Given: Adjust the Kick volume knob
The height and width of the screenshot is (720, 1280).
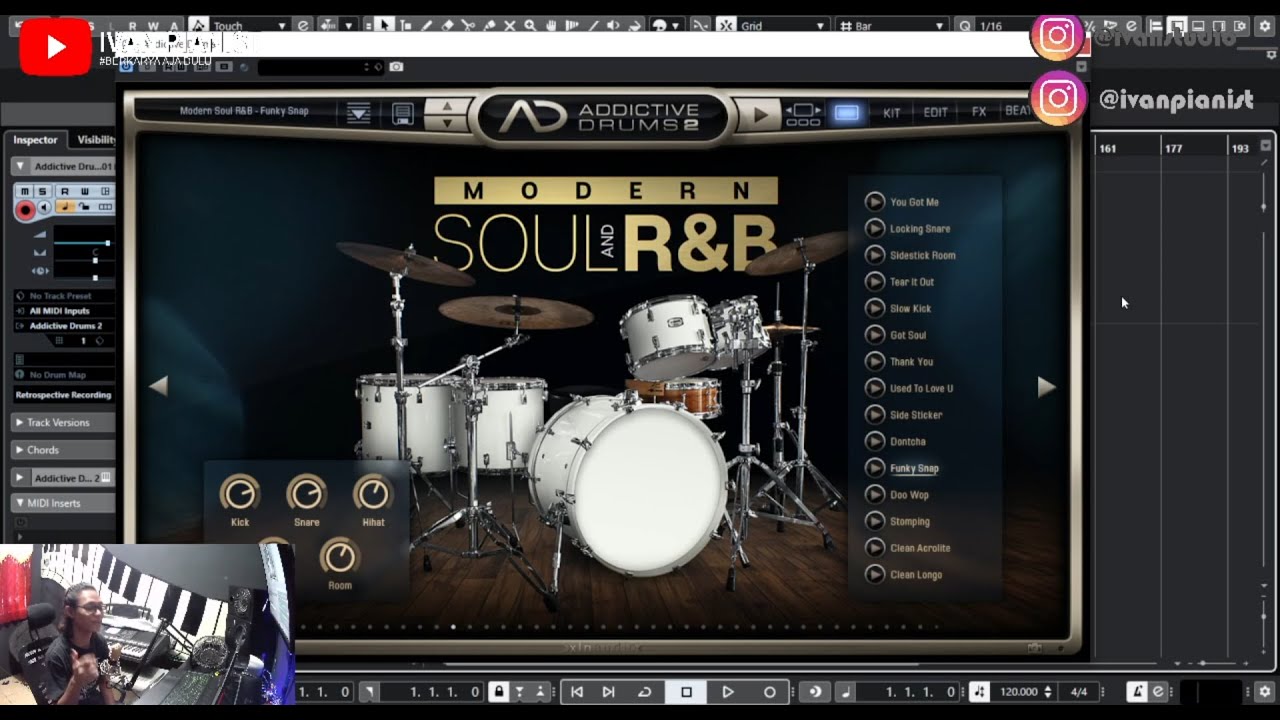Looking at the screenshot, I should pyautogui.click(x=240, y=494).
